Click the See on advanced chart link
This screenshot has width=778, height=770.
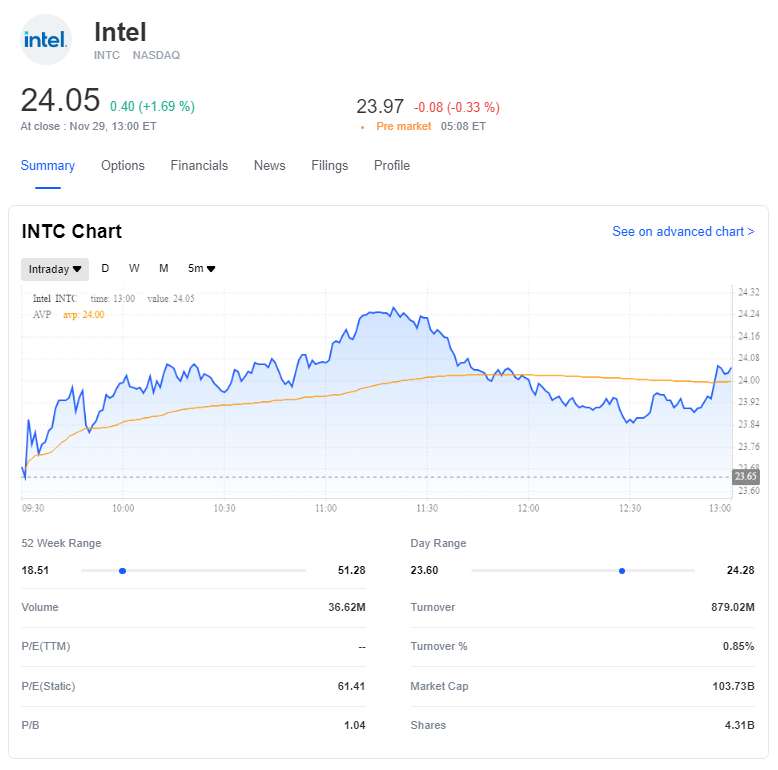[683, 232]
